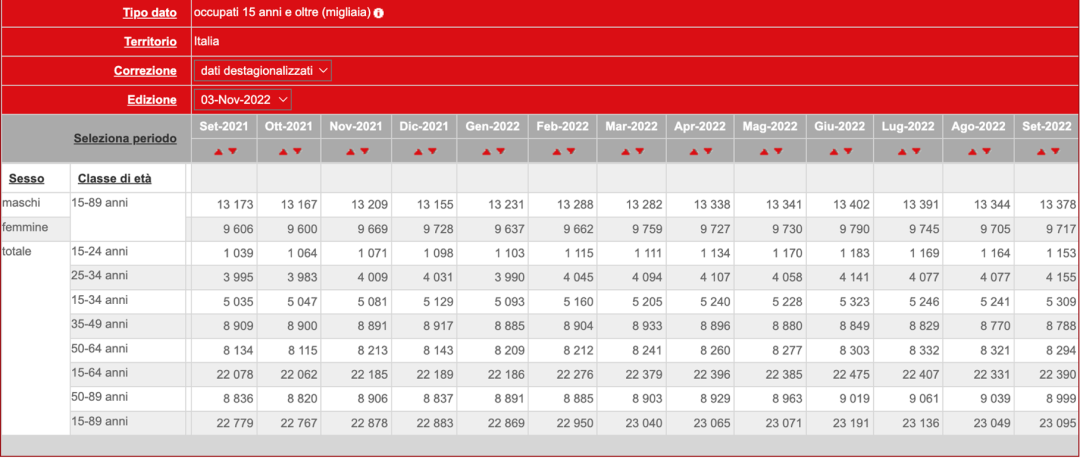Image resolution: width=1080 pixels, height=458 pixels.
Task: Sort Mag-2022 column ascending with up arrow
Action: click(764, 152)
